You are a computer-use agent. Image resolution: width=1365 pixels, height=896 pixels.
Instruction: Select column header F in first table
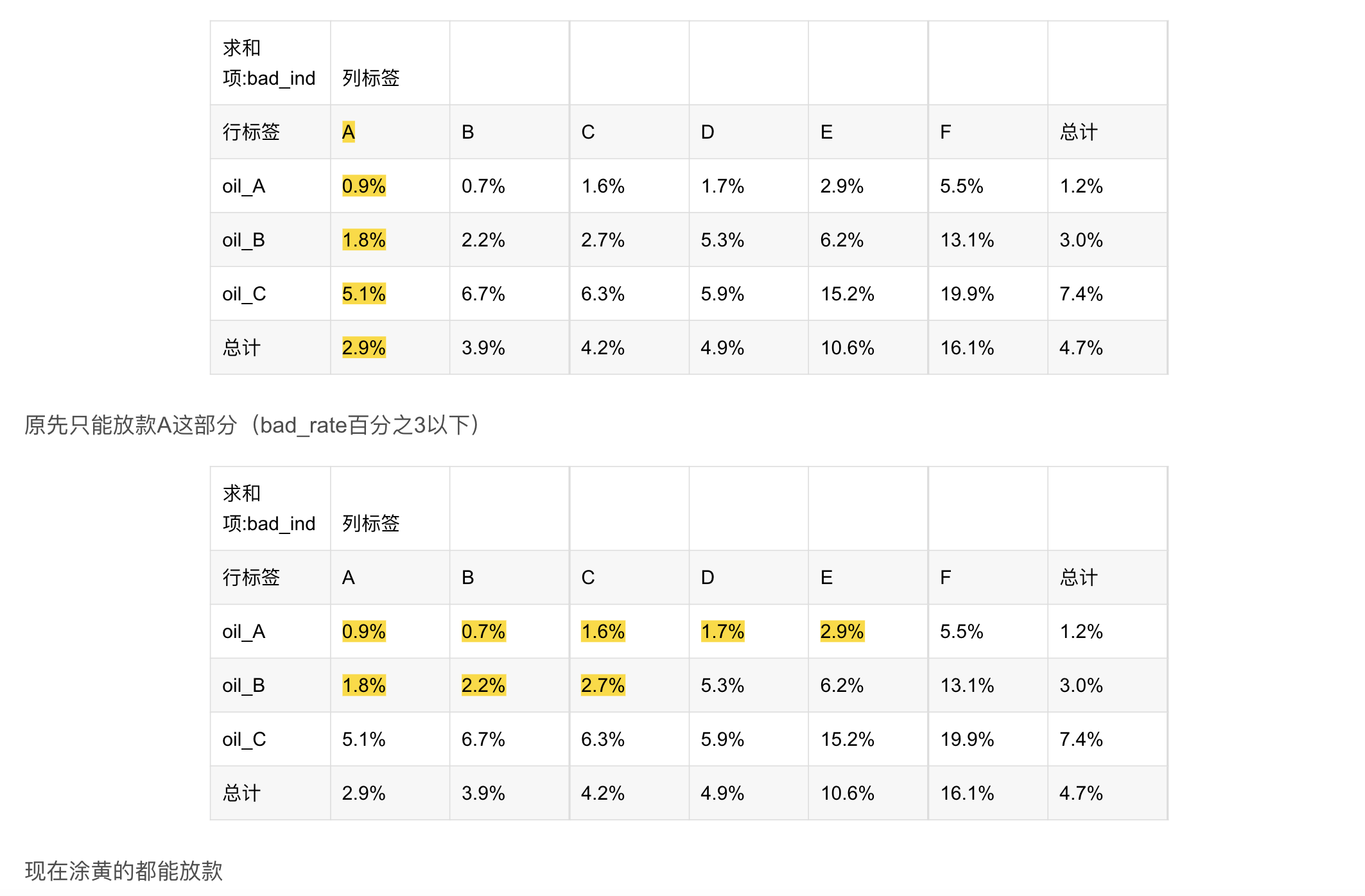click(945, 132)
